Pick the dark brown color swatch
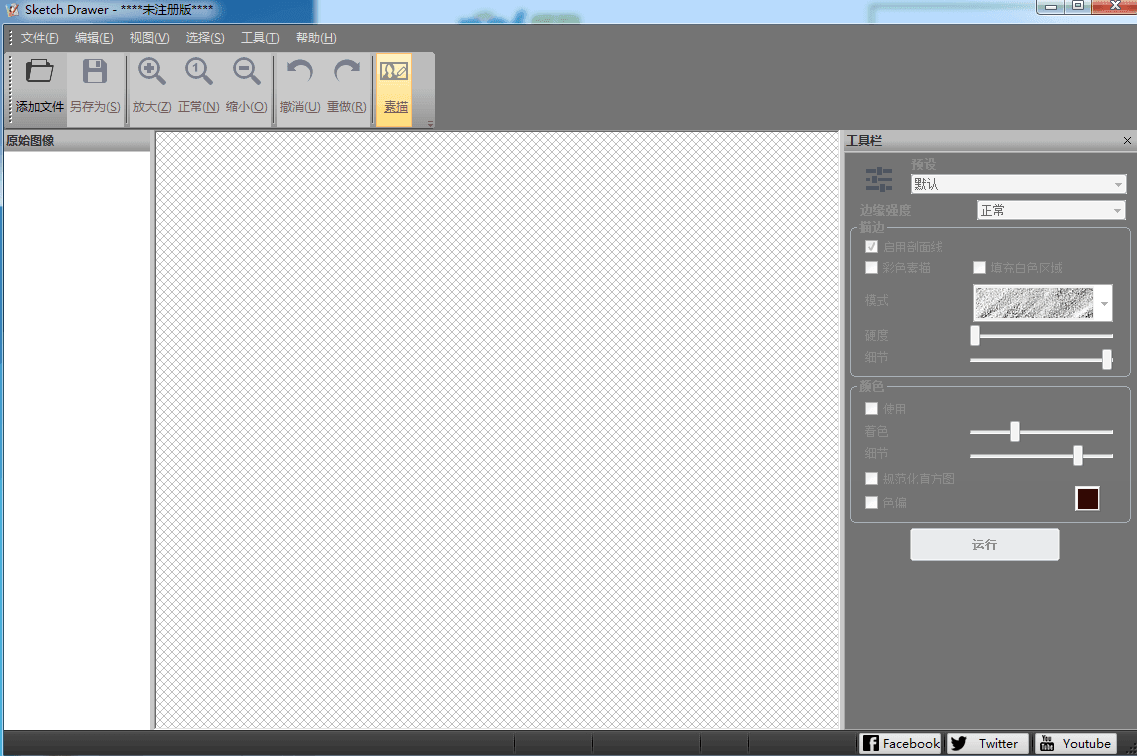The image size is (1137, 756). (x=1087, y=499)
